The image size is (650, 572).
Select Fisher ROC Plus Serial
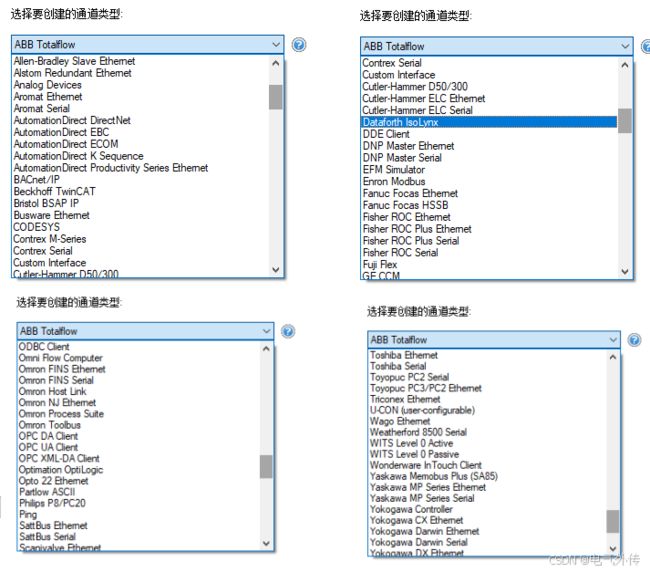(x=411, y=241)
